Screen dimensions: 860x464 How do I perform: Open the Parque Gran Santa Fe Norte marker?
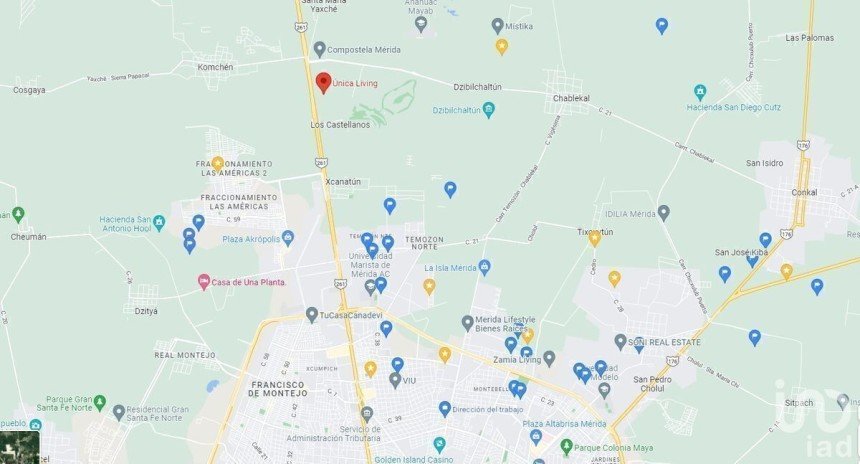point(99,403)
